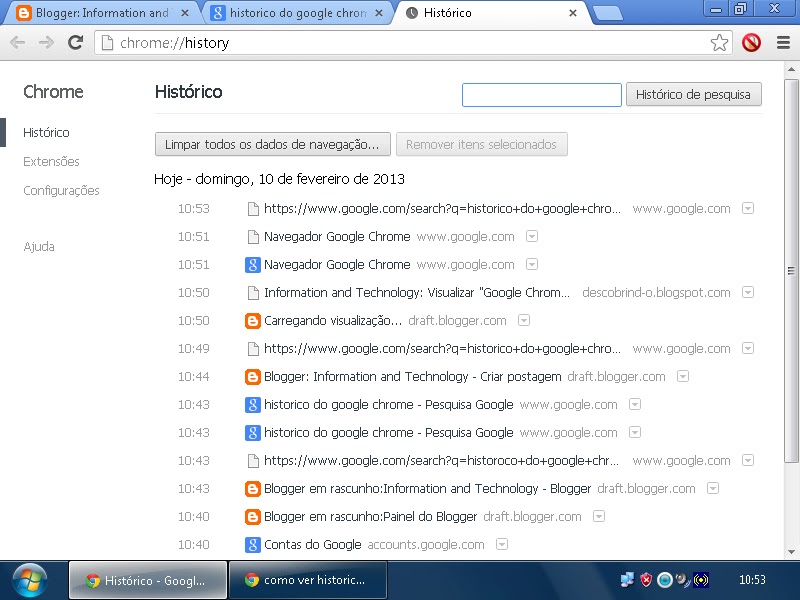Click the vertical scrollbar thumb
The image size is (800, 600).
pyautogui.click(x=791, y=270)
